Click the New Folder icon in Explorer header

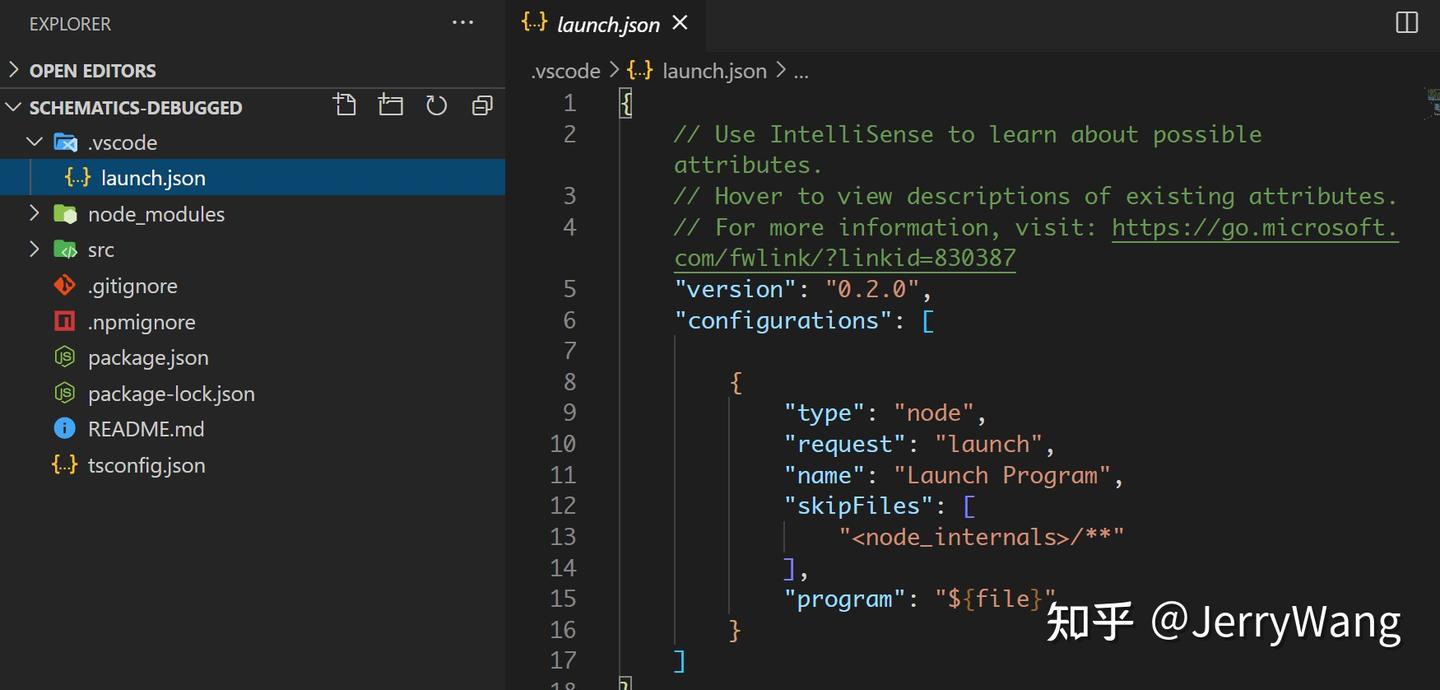coord(391,105)
